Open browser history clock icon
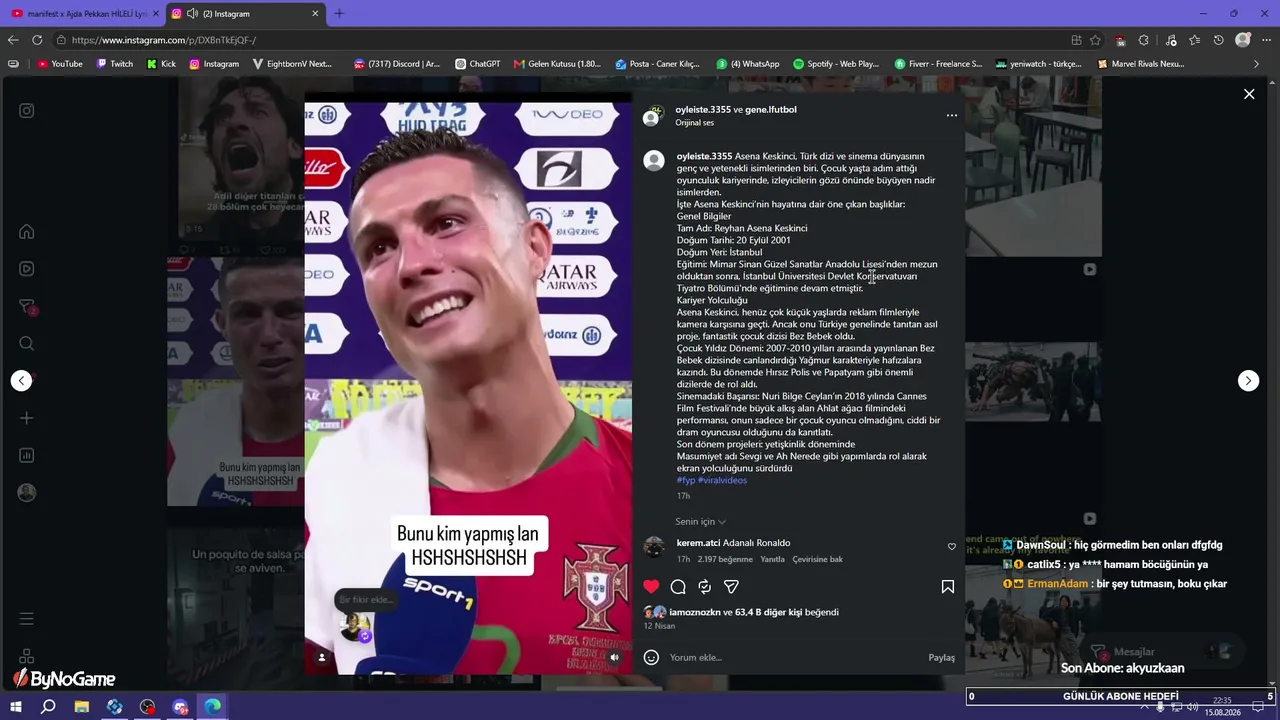Image resolution: width=1280 pixels, height=720 pixels. point(1219,40)
